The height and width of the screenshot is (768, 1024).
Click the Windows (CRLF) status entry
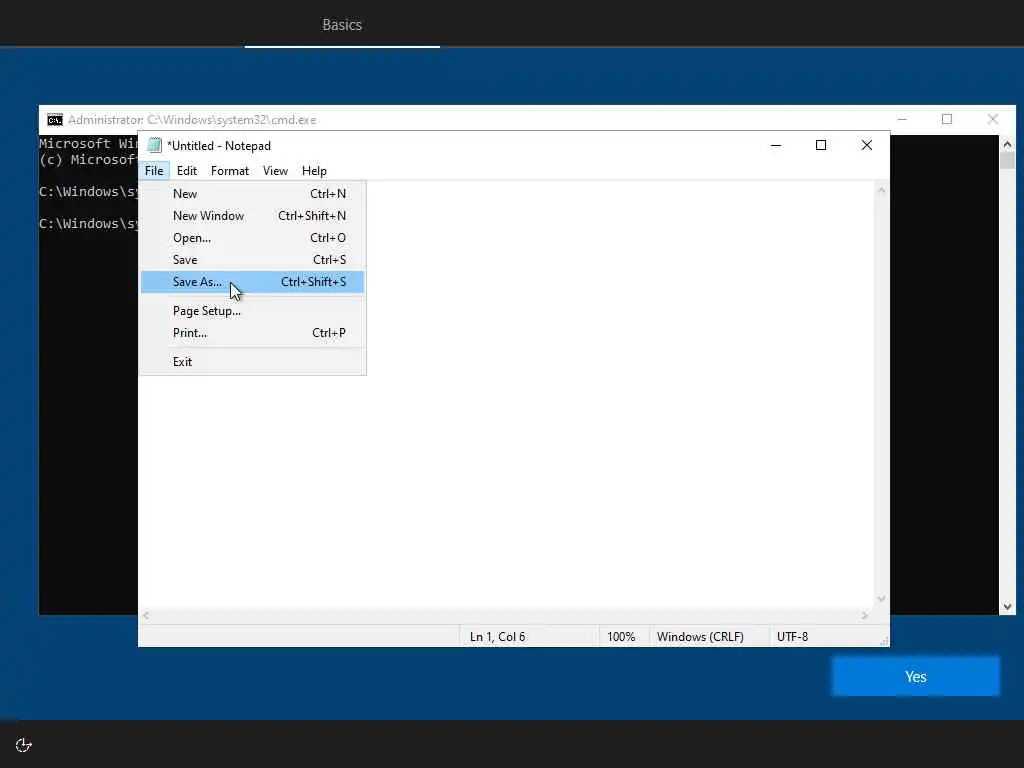coord(700,637)
